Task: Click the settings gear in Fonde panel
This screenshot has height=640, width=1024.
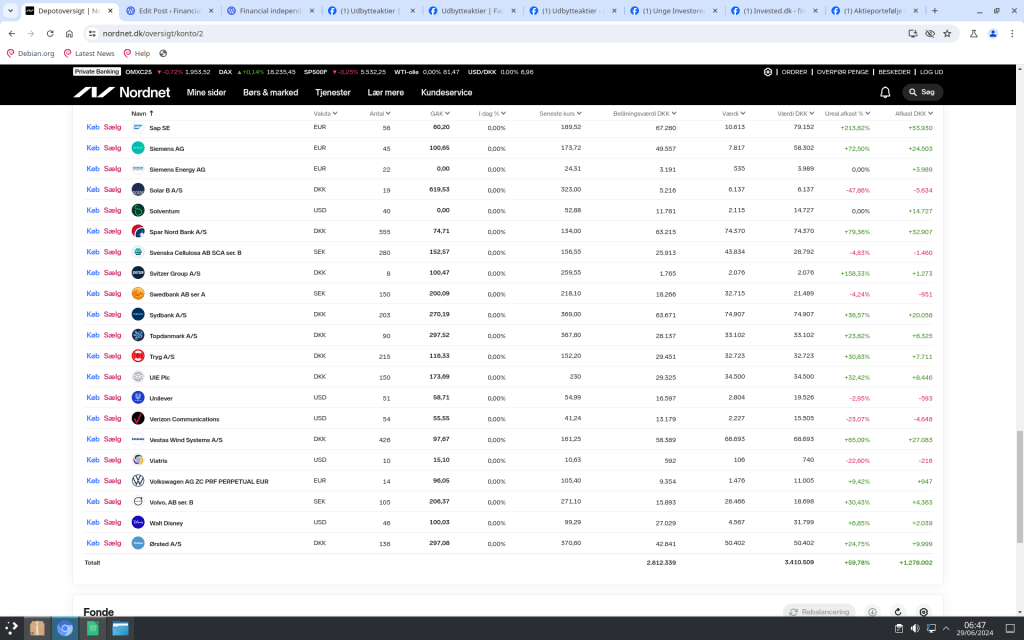Action: tap(923, 612)
